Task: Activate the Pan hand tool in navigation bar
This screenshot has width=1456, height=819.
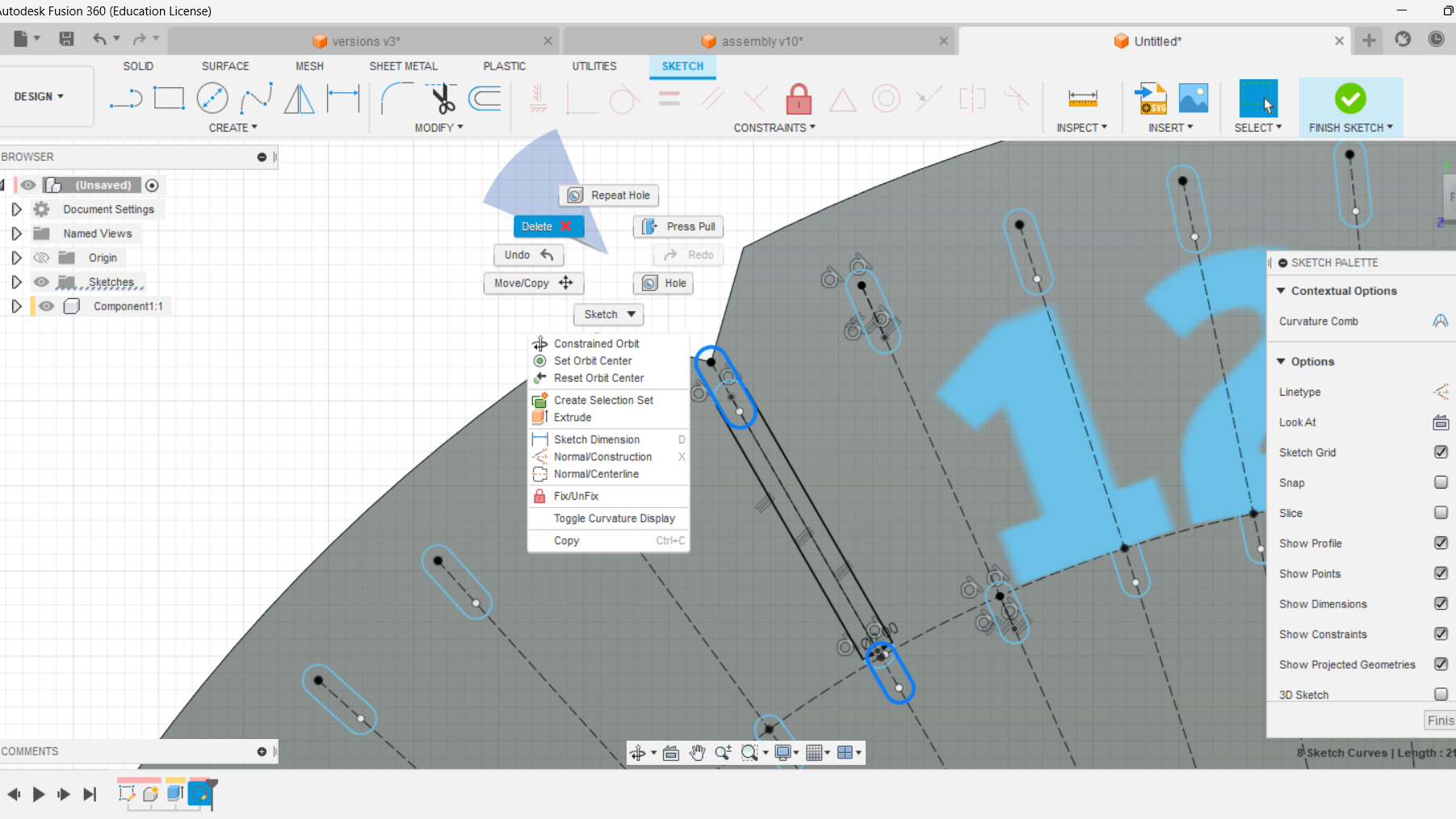Action: coord(698,752)
